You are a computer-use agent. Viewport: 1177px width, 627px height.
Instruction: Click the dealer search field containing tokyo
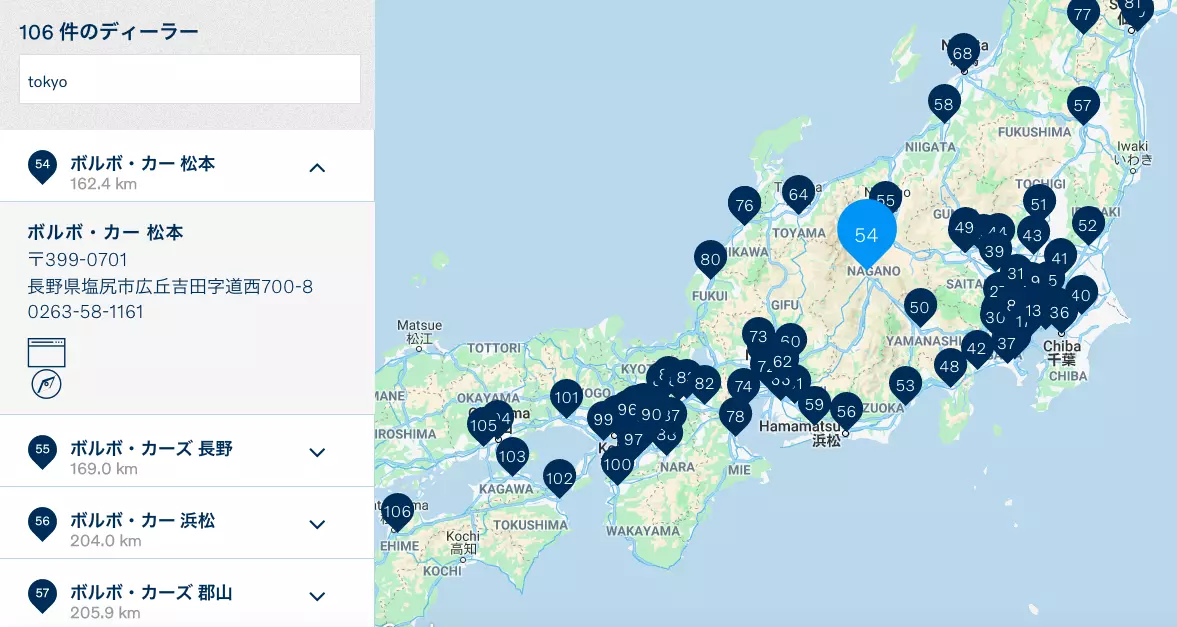pos(190,79)
